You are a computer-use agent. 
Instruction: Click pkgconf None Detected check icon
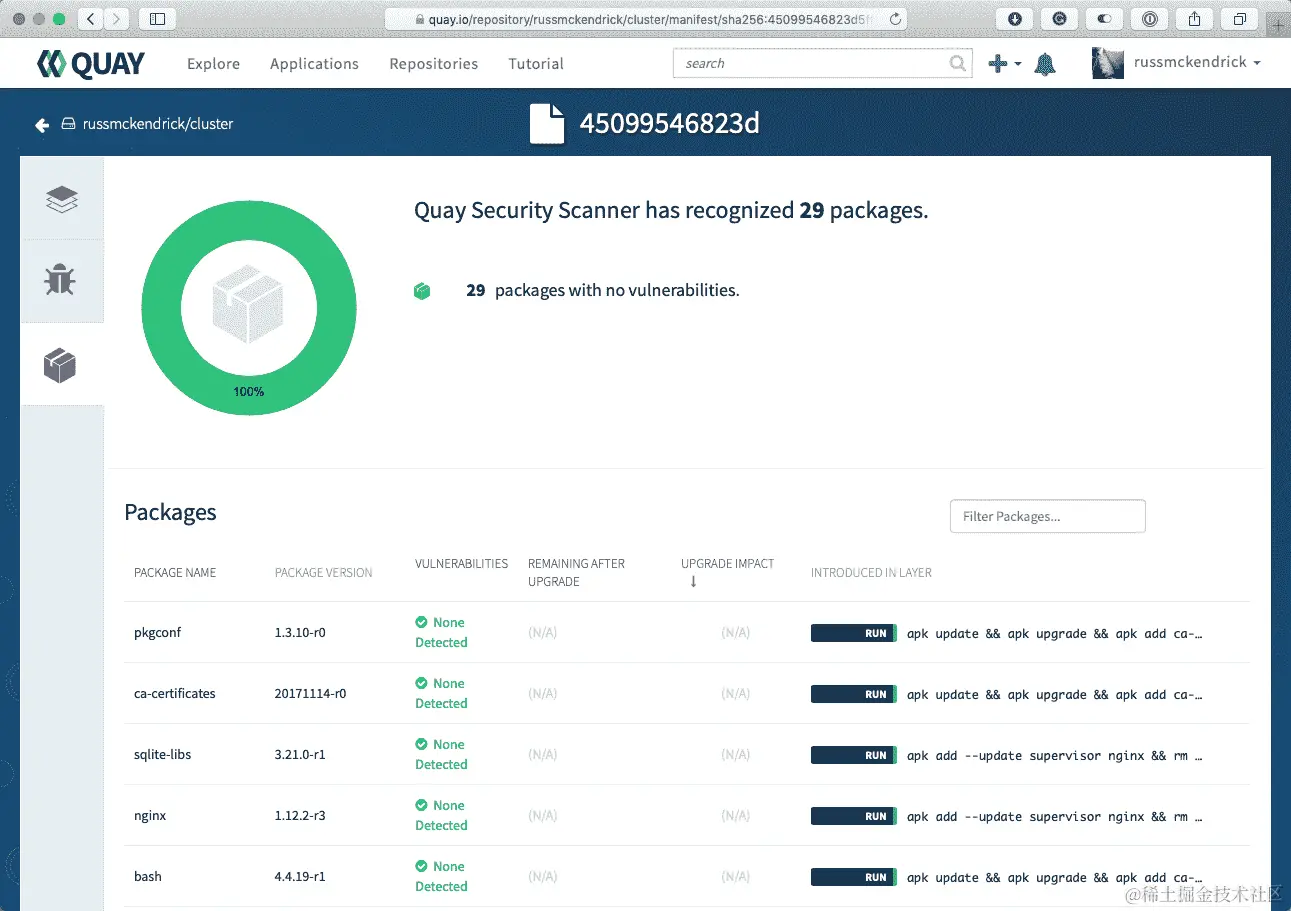(x=422, y=622)
